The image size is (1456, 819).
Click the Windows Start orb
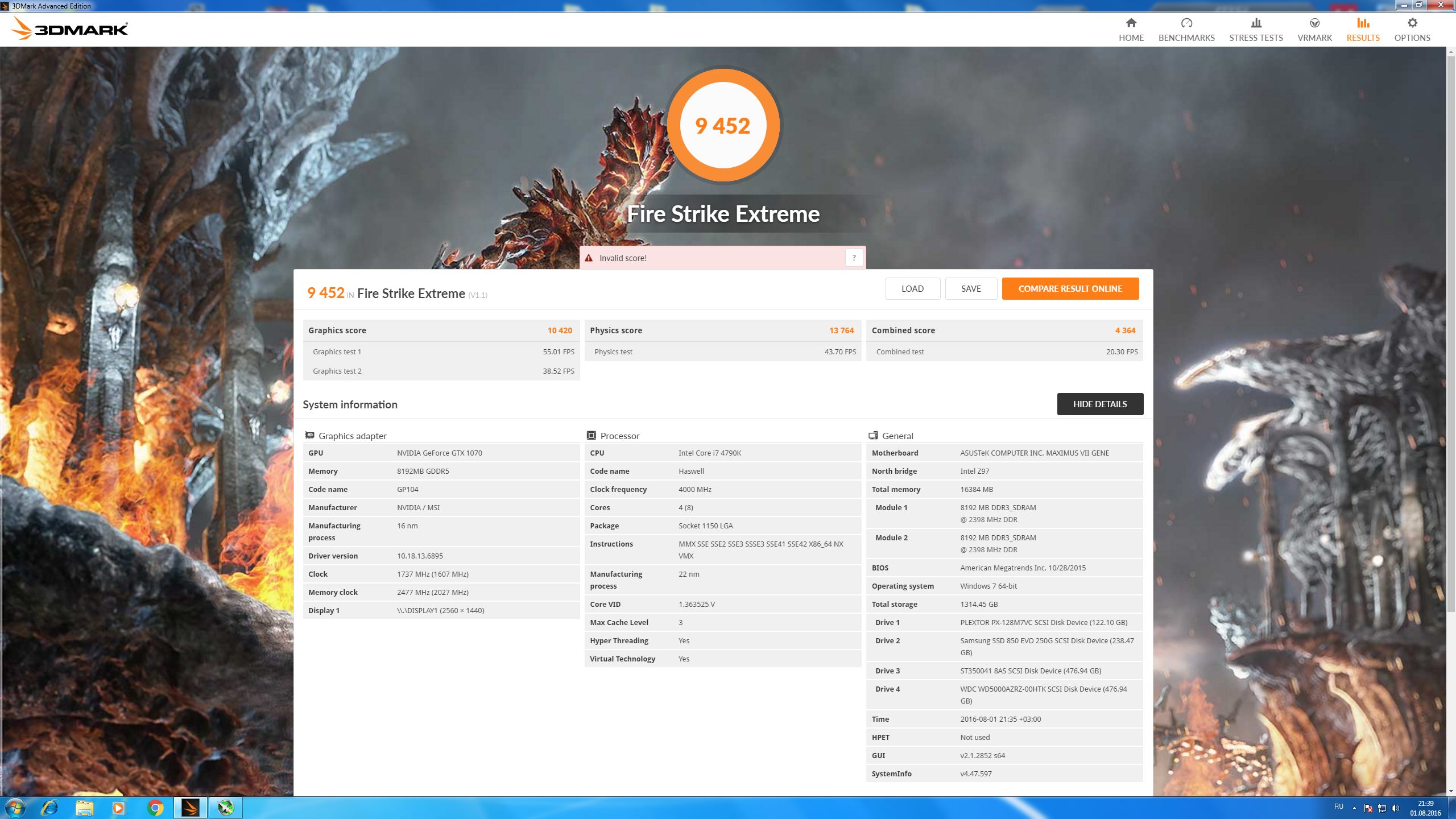[14, 808]
